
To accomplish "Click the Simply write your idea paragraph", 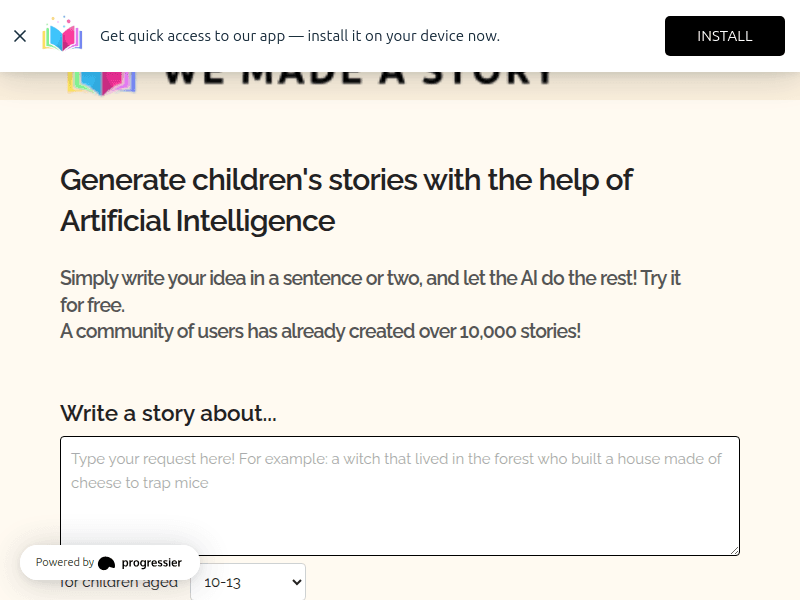I will (370, 291).
